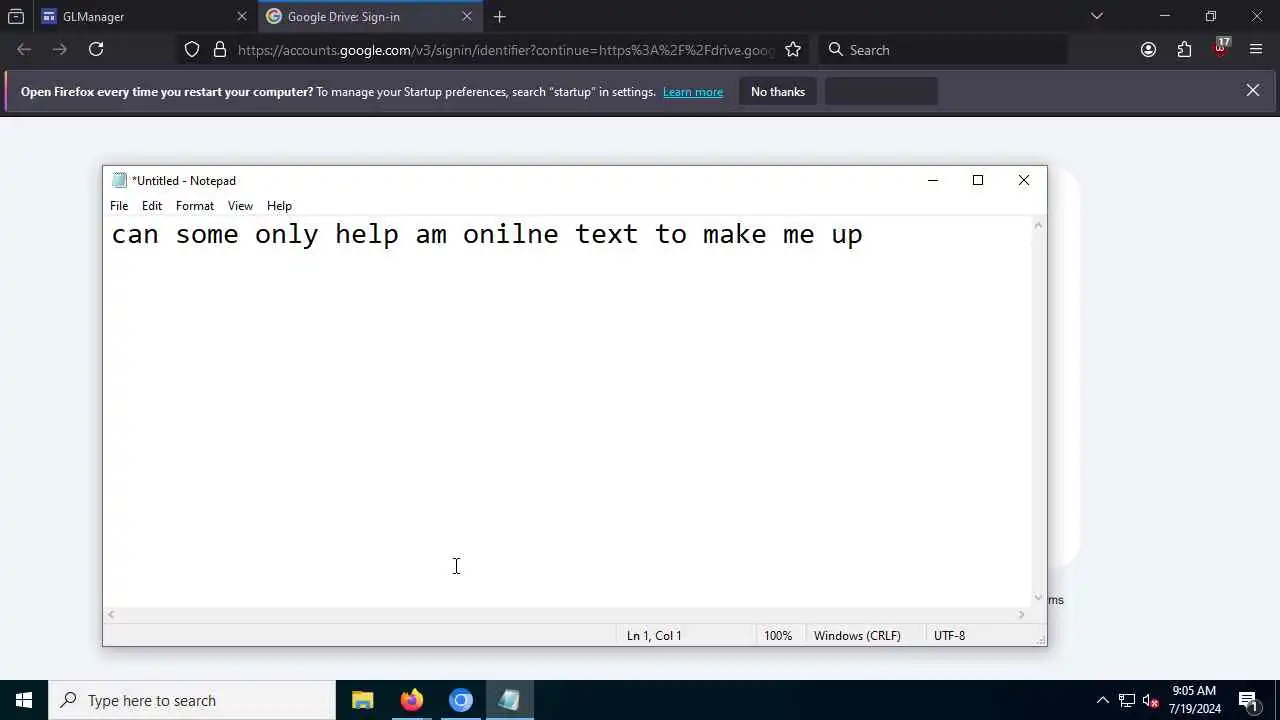Bookmark this page with the star icon
This screenshot has height=720, width=1280.
[x=793, y=49]
